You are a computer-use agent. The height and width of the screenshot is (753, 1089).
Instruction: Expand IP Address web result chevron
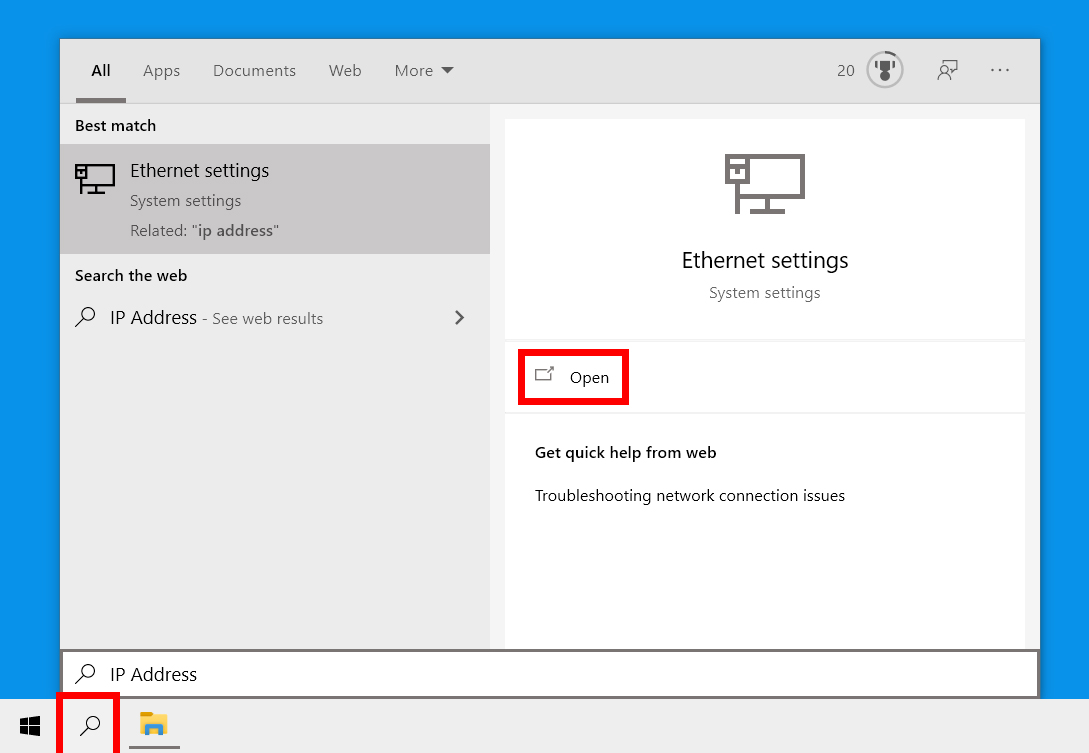[x=459, y=318]
